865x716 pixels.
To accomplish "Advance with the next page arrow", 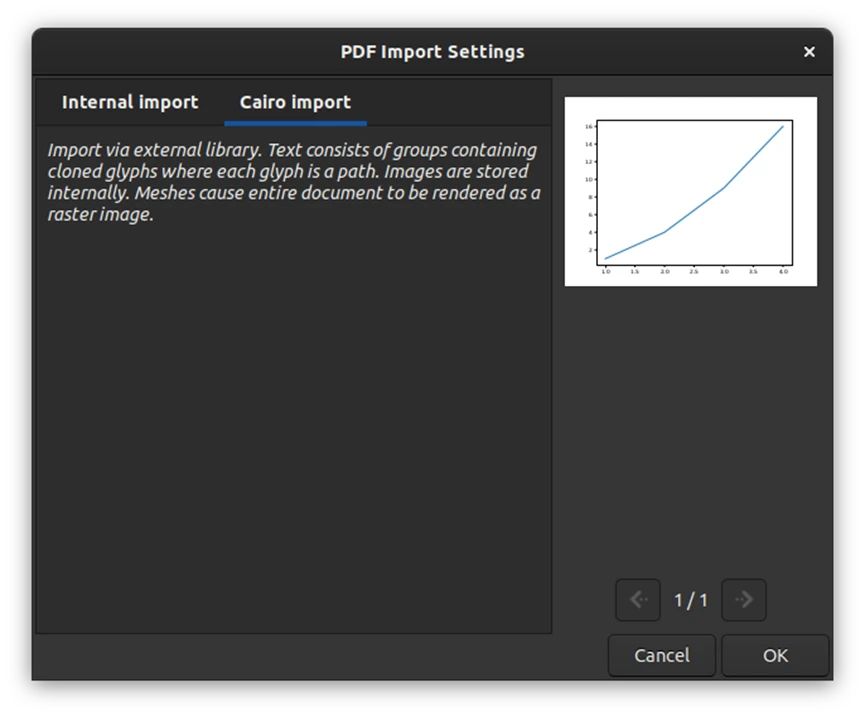I will click(743, 600).
